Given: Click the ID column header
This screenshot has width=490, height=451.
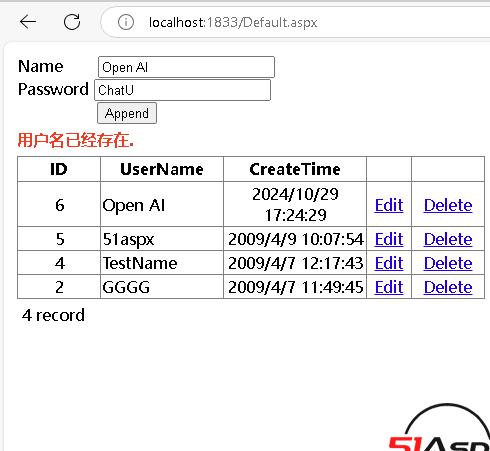Looking at the screenshot, I should [x=59, y=169].
